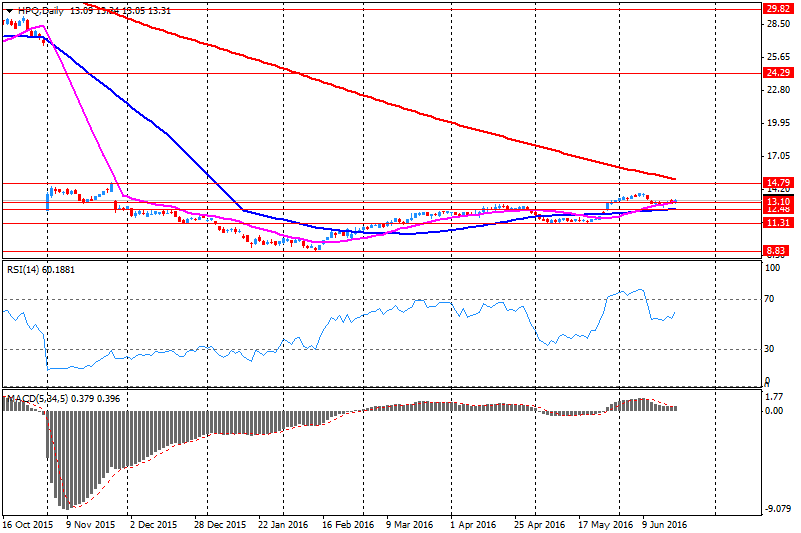Viewport: 801px width, 533px height.
Task: Click the 28.50 price scale value
Action: pos(778,25)
